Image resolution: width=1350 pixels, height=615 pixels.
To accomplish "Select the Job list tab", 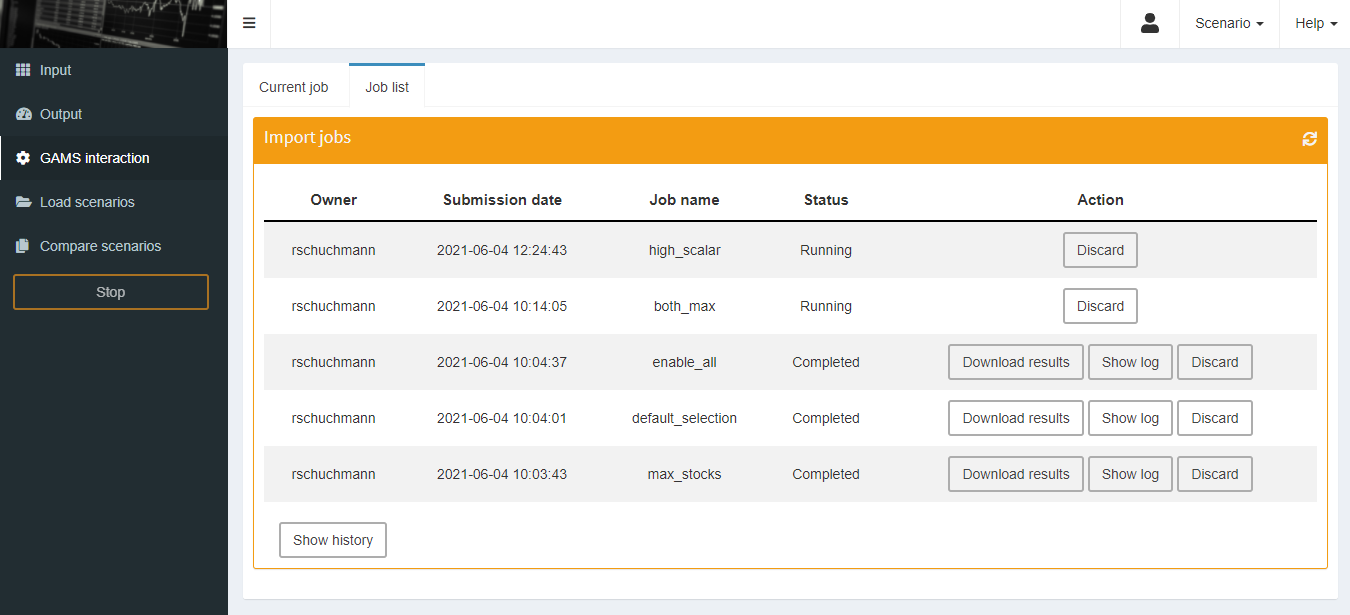I will click(386, 87).
